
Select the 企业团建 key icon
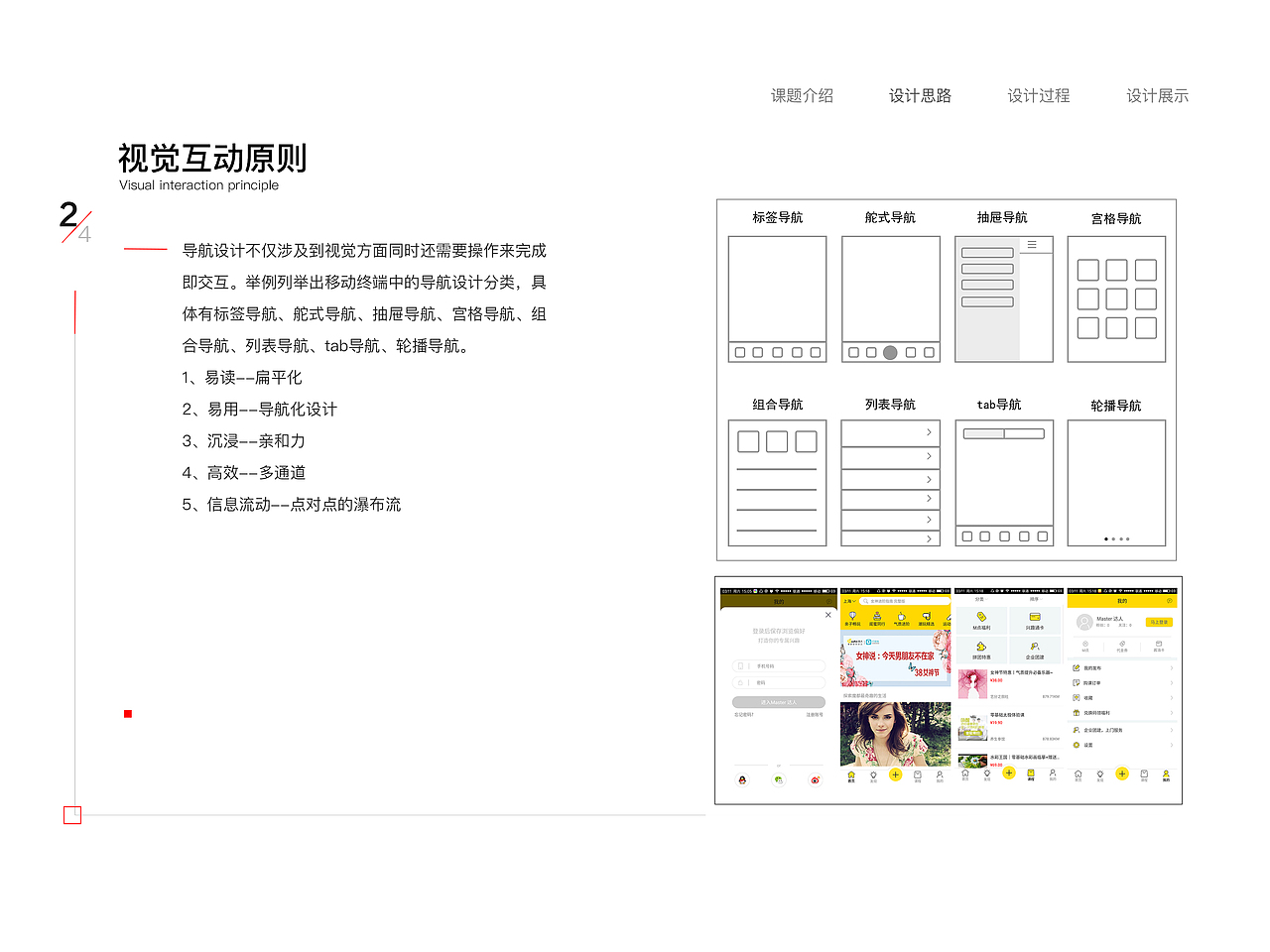[x=1035, y=647]
